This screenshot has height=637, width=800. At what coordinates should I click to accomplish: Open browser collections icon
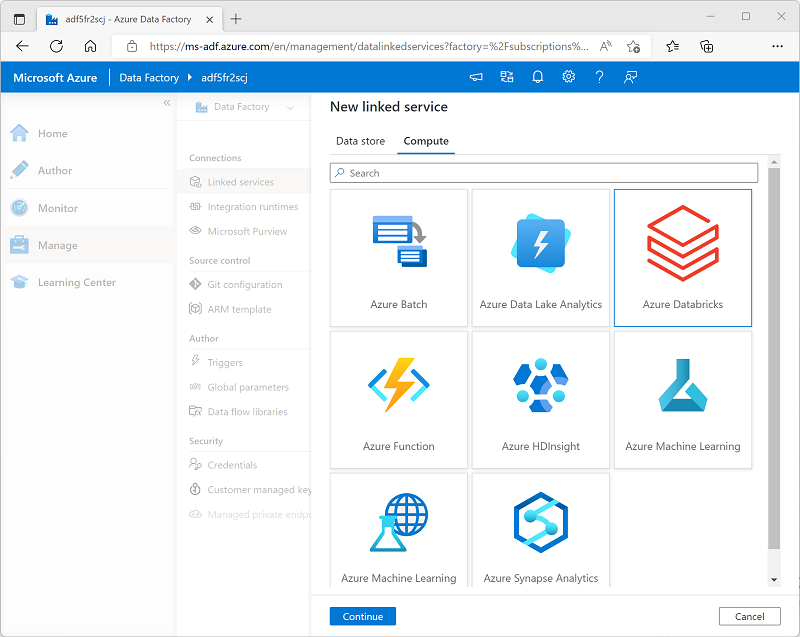[x=707, y=46]
